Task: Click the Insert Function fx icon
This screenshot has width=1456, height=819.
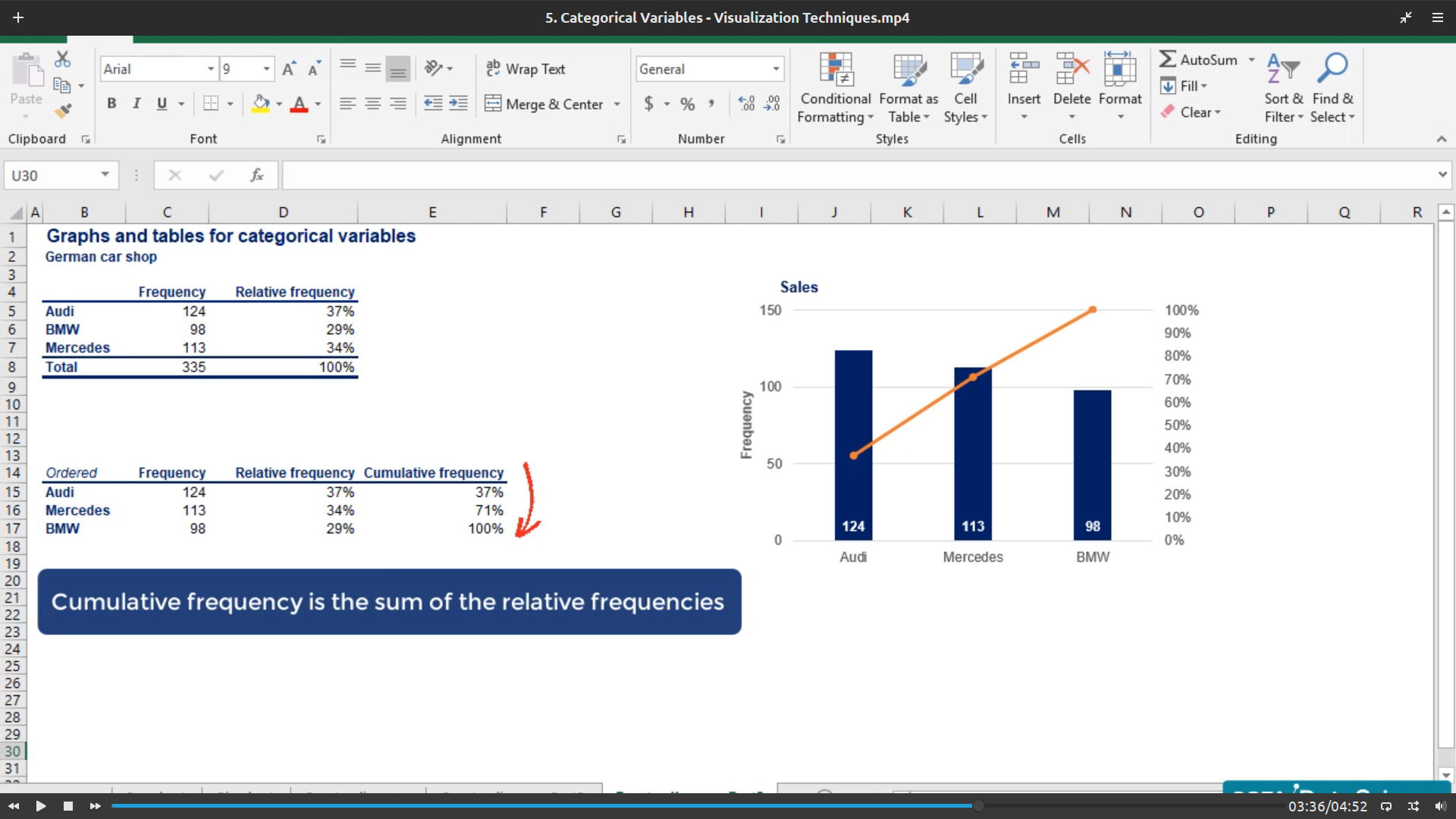Action: click(256, 175)
